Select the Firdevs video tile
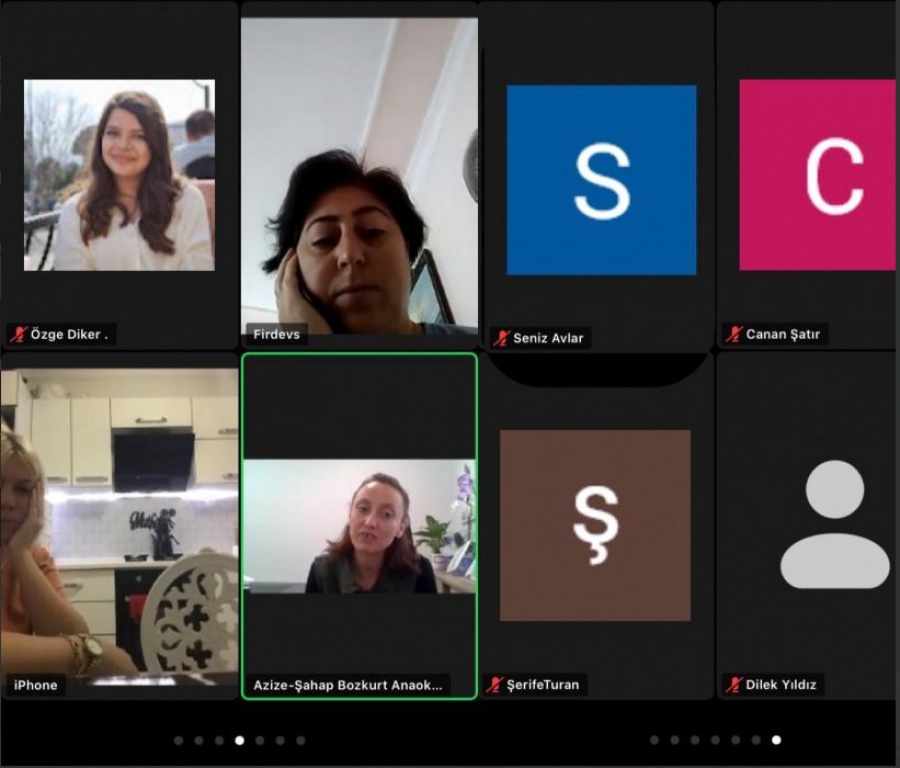The height and width of the screenshot is (768, 900). click(x=359, y=176)
